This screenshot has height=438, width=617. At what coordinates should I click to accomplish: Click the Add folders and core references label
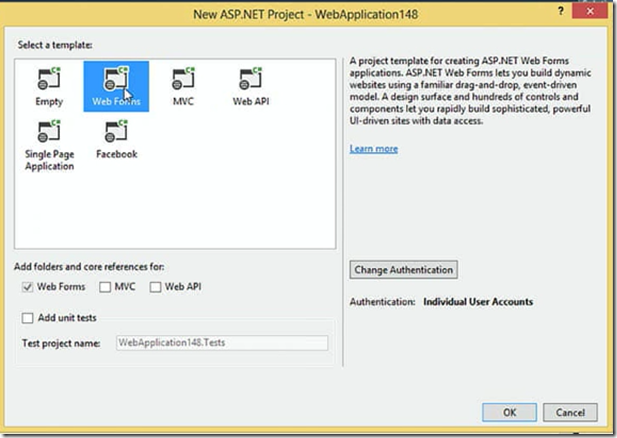[x=89, y=267]
